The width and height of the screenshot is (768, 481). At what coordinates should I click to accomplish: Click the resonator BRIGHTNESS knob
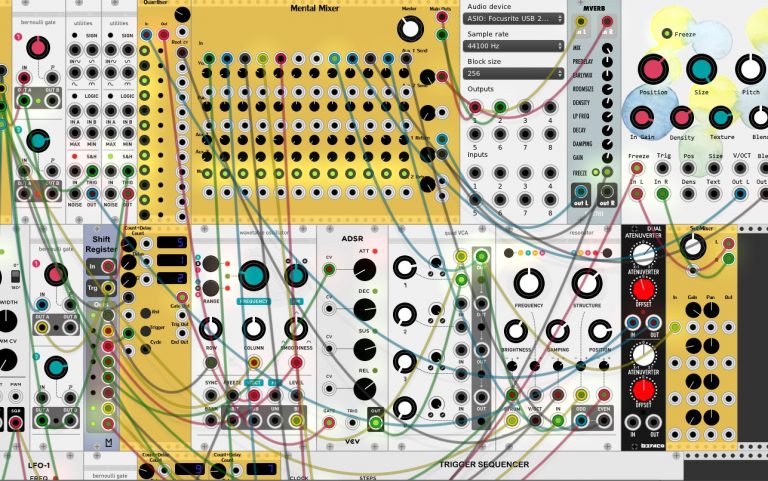coord(515,331)
